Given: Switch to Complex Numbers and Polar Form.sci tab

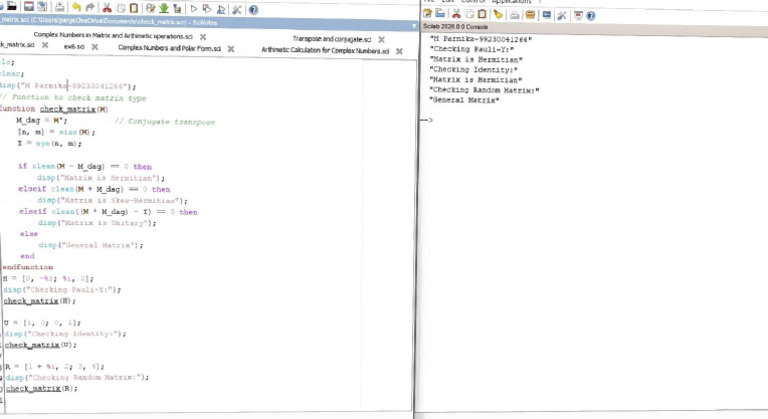Looking at the screenshot, I should [169, 48].
